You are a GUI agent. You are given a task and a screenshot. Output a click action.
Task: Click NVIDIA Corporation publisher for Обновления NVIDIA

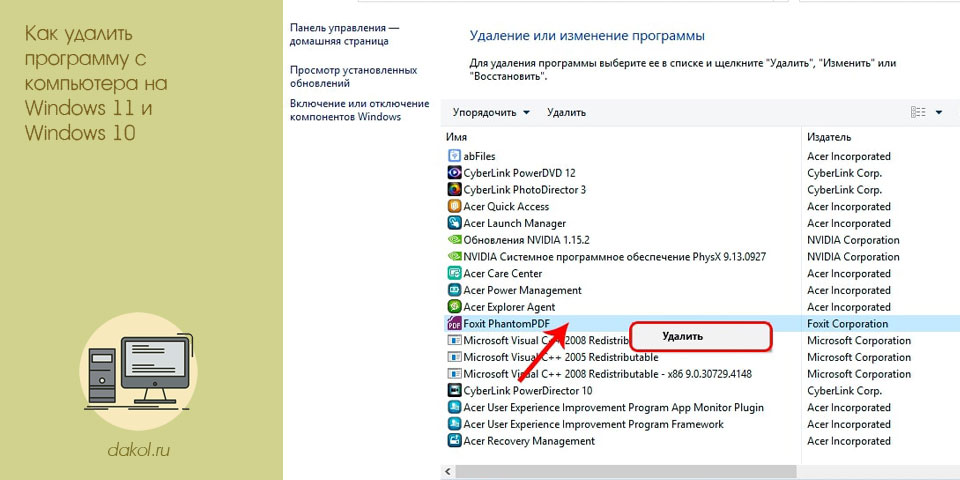[853, 240]
